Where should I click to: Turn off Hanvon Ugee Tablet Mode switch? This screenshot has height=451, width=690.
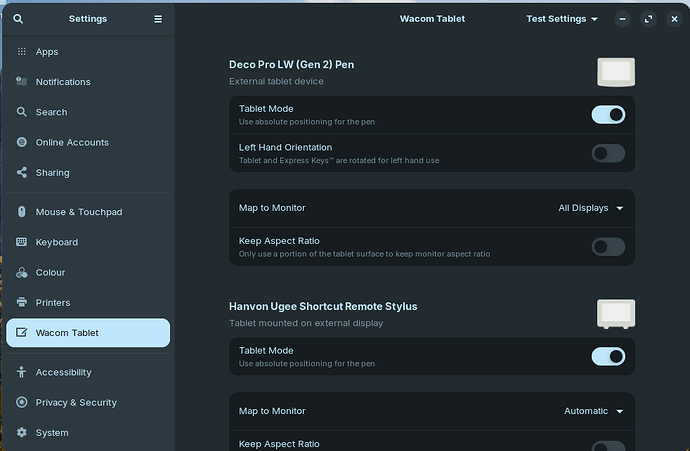tap(608, 356)
